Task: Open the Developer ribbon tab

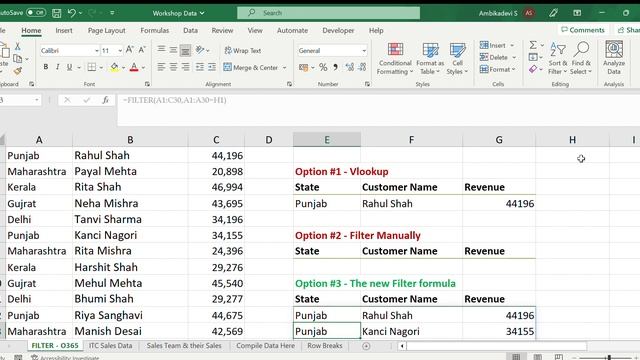Action: 338,31
